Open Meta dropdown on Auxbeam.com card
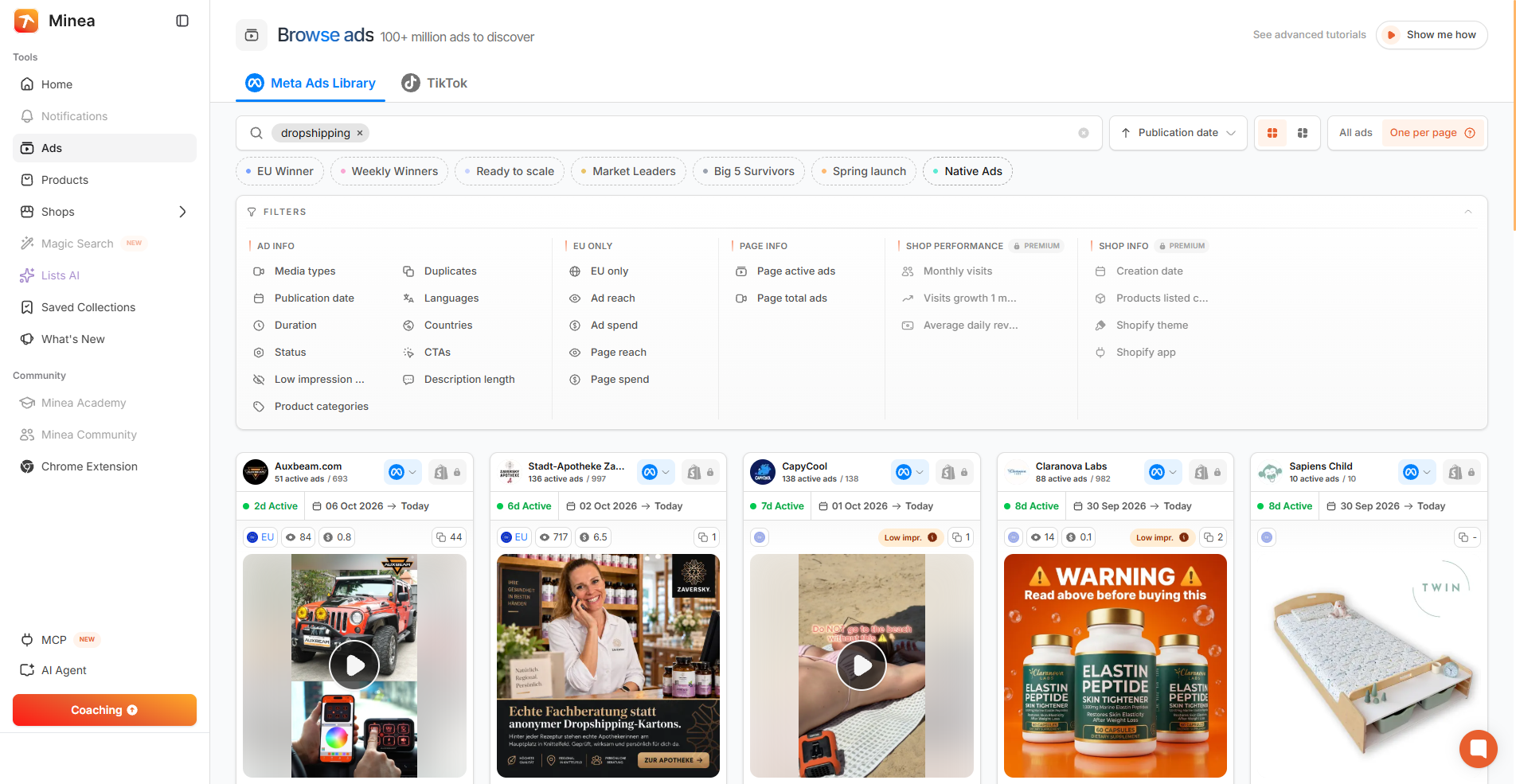This screenshot has width=1516, height=784. coord(403,472)
